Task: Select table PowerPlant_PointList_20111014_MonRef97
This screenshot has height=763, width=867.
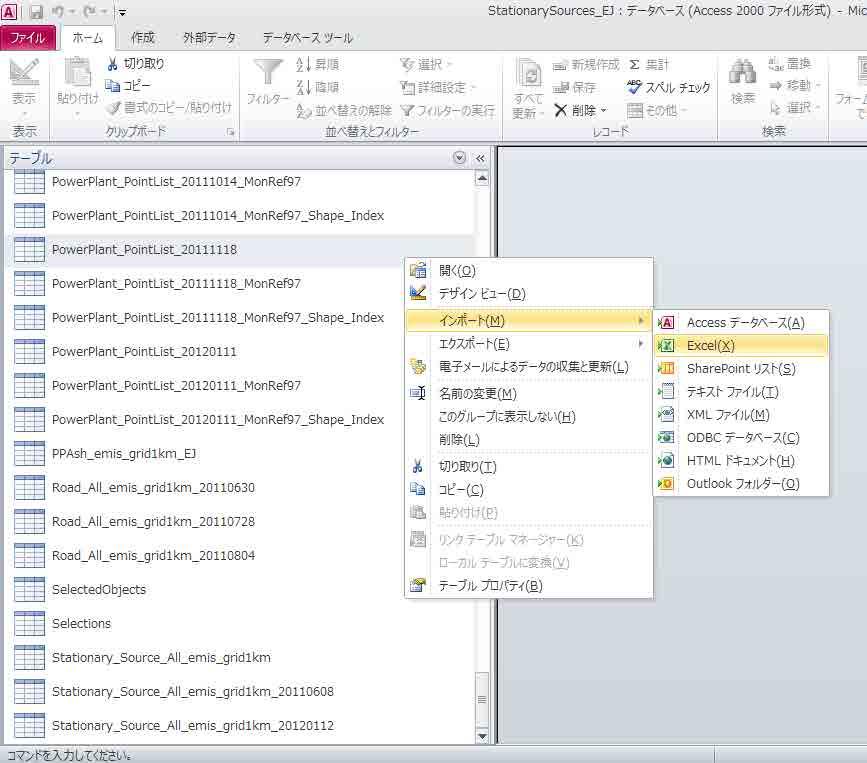Action: tap(176, 181)
